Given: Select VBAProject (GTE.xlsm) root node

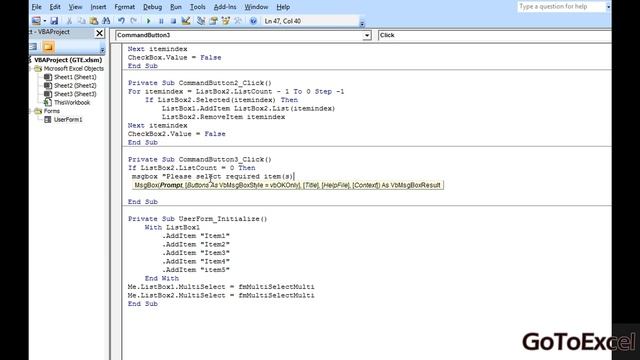Looking at the screenshot, I should 68,60.
